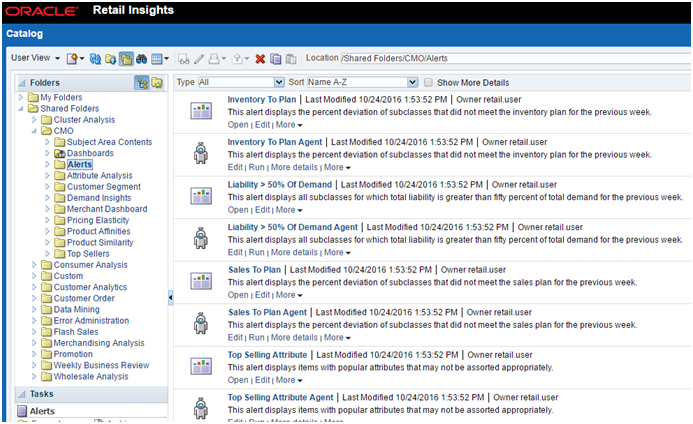This screenshot has height=424, width=693.
Task: Click the binoculars Search icon
Action: (141, 58)
